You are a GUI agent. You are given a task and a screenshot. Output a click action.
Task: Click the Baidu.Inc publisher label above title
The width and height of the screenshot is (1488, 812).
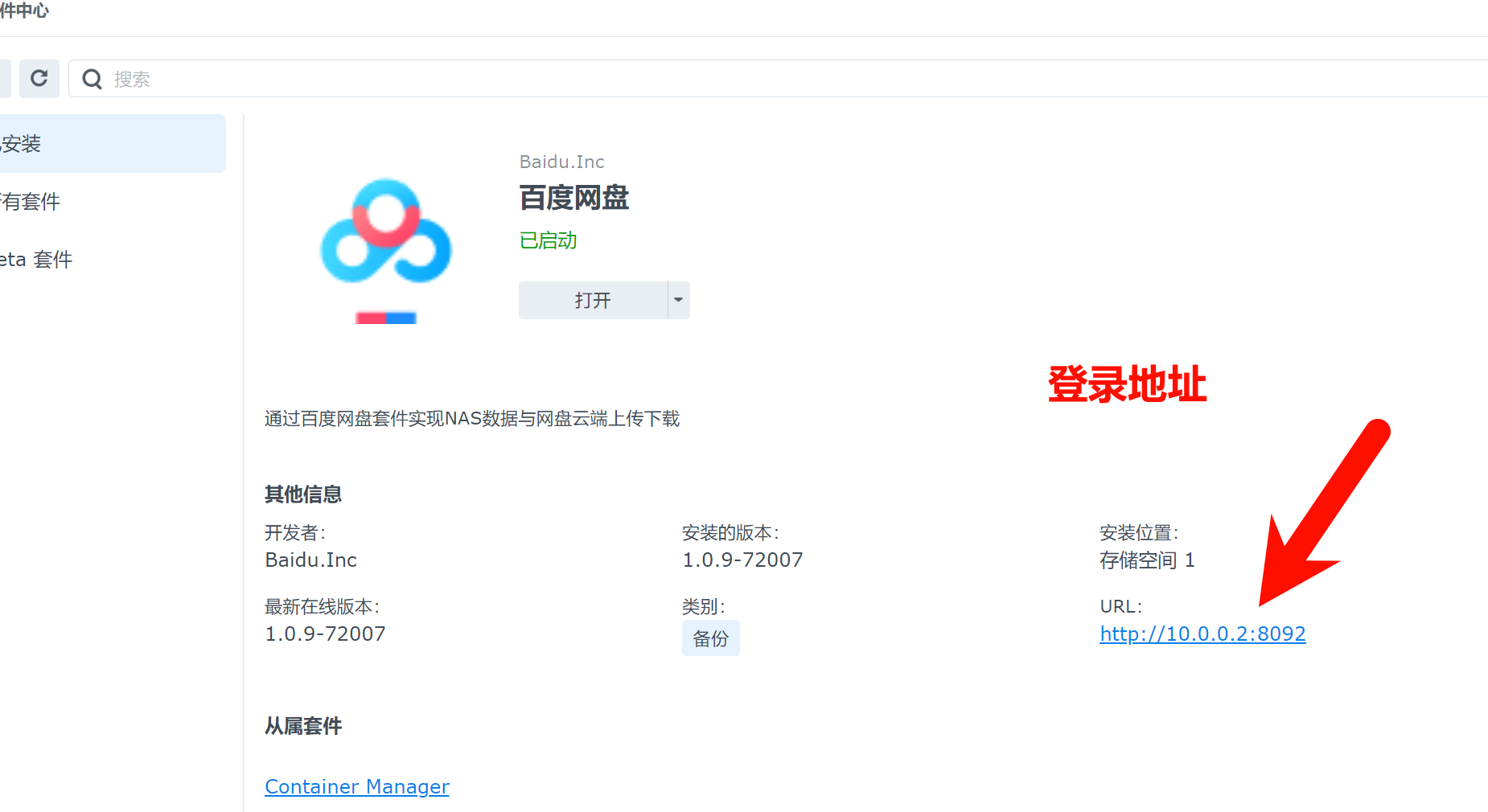(x=561, y=162)
